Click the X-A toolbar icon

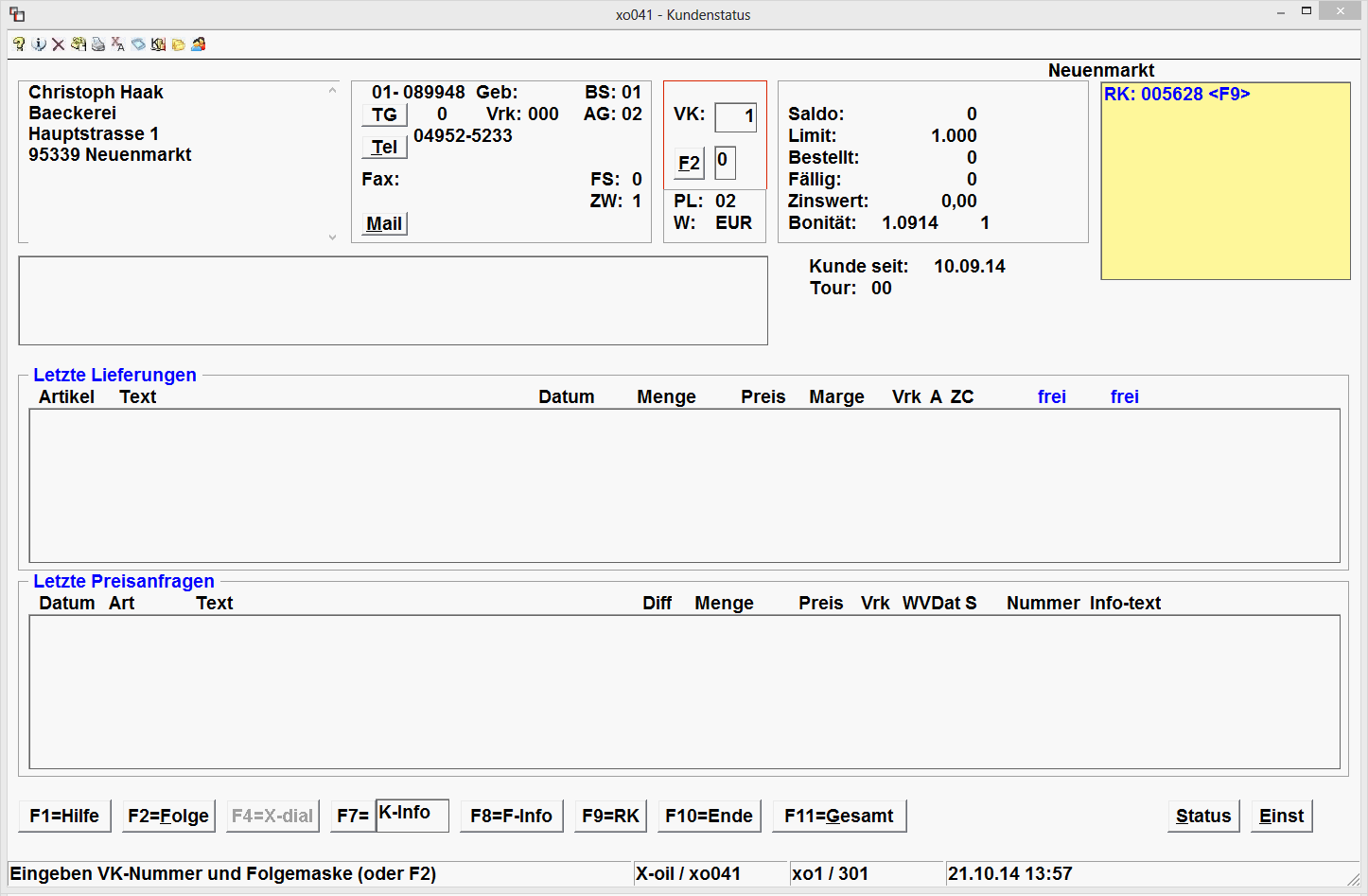pyautogui.click(x=118, y=44)
